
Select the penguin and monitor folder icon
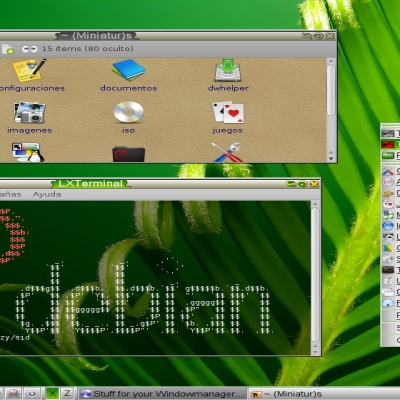(28, 153)
